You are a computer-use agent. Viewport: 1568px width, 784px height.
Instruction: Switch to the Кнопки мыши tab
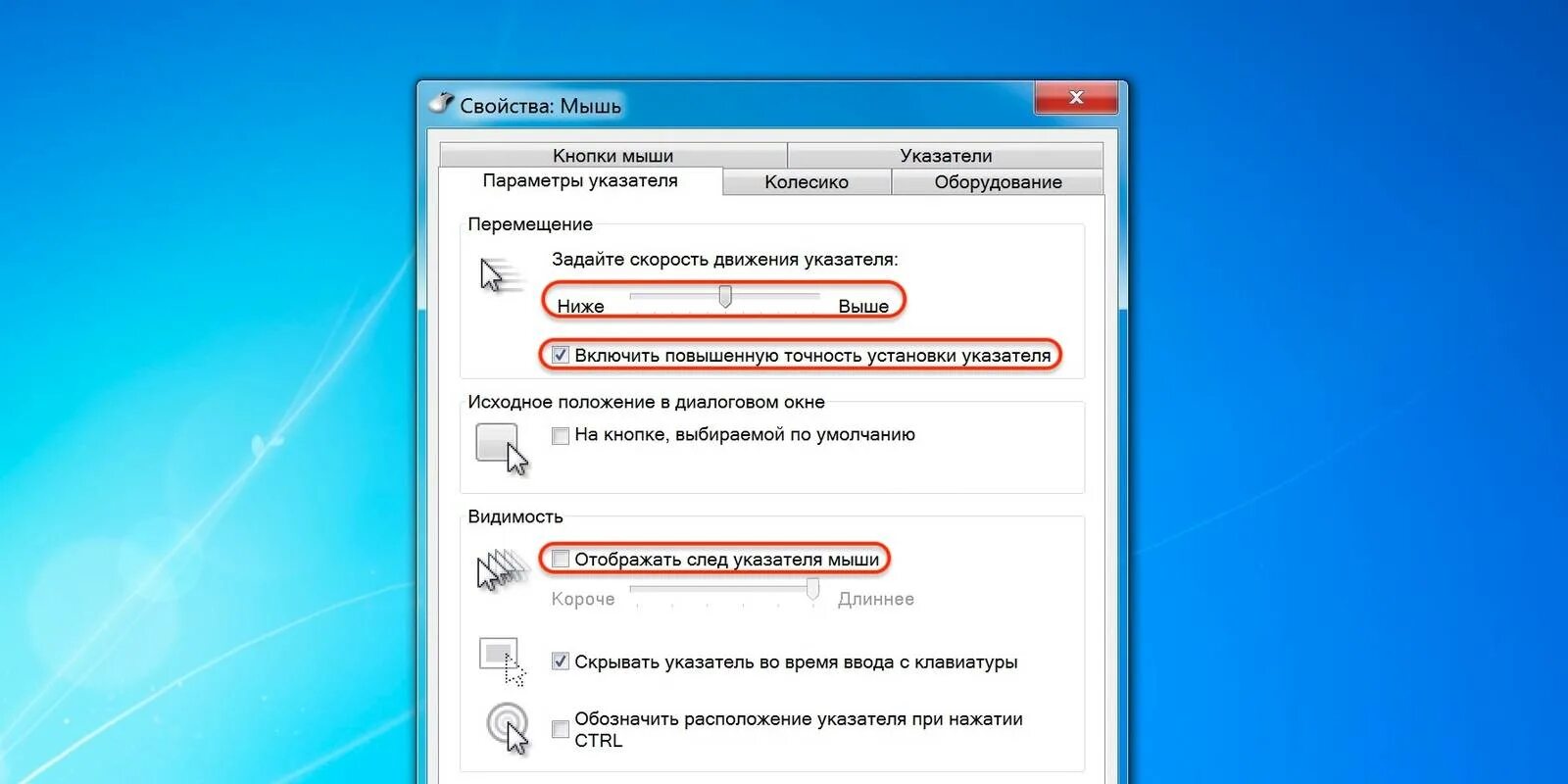613,155
